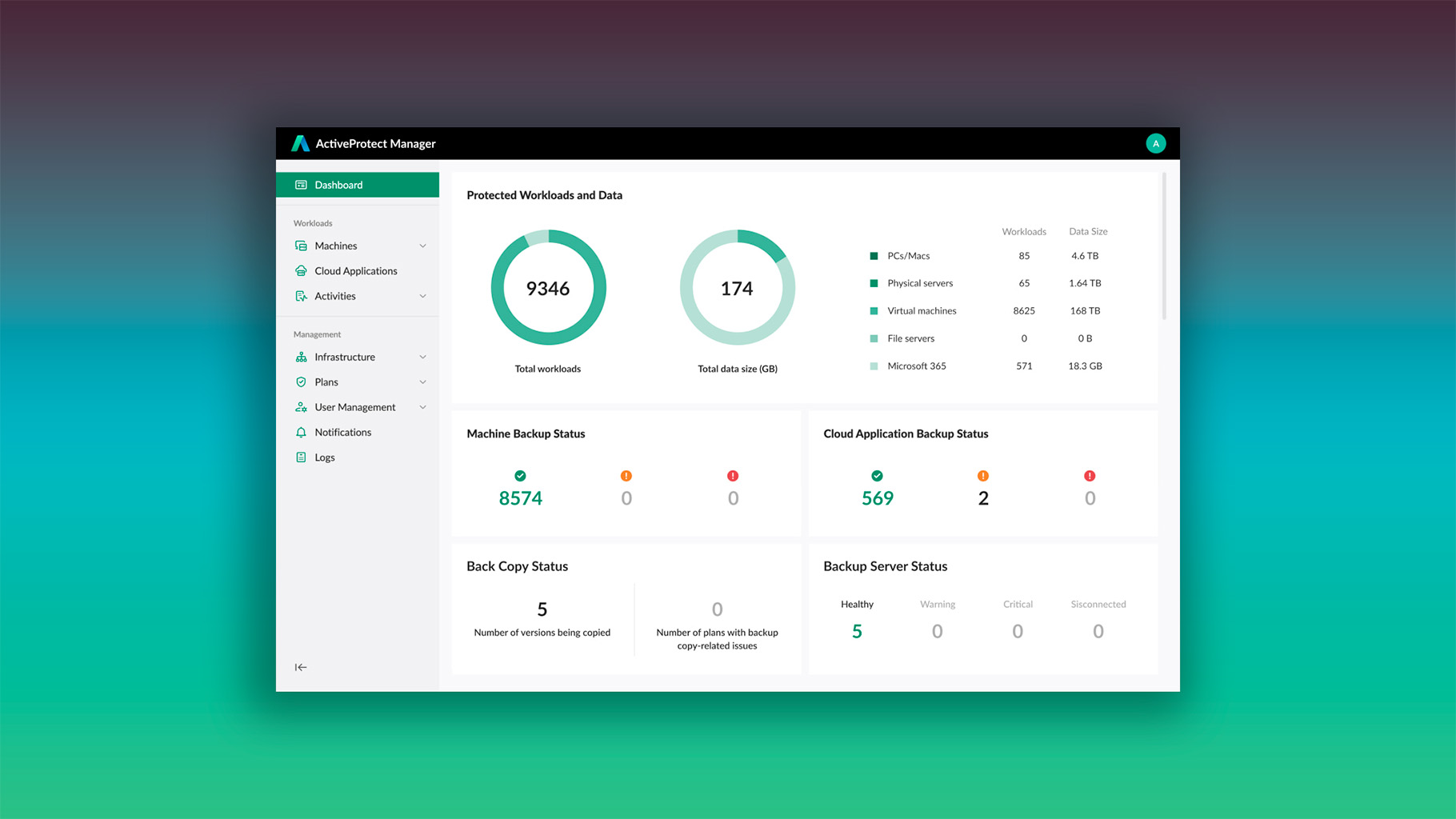Open the Infrastructure sidebar item
Viewport: 1456px width, 819px height.
pyautogui.click(x=358, y=357)
